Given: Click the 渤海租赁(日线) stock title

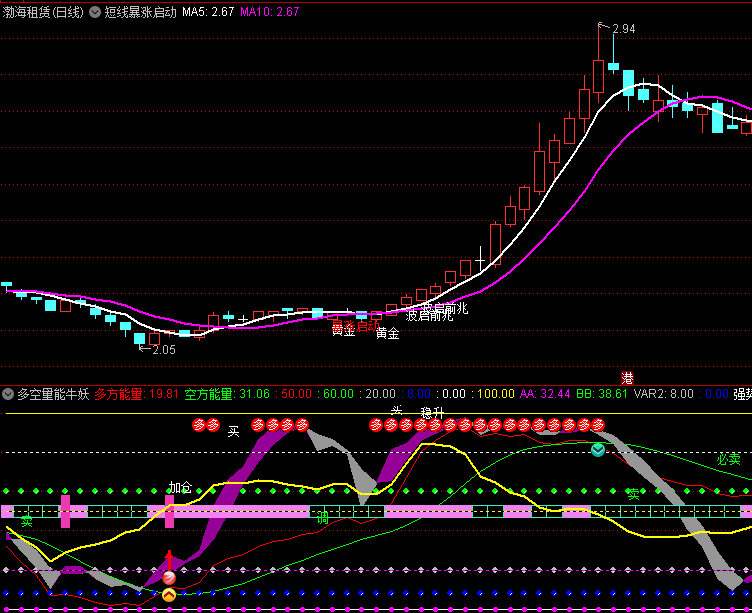Looking at the screenshot, I should [43, 12].
